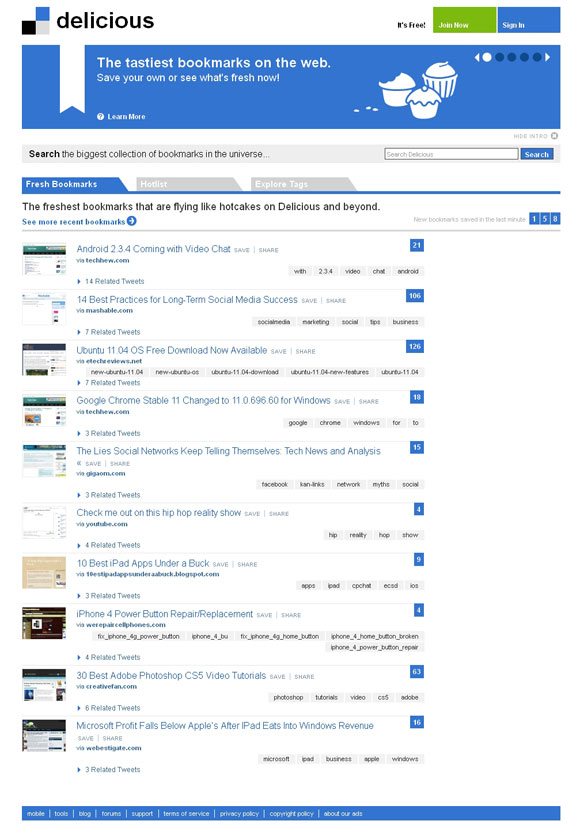This screenshot has width=580, height=836.
Task: Click the Join Now button
Action: coord(464,20)
